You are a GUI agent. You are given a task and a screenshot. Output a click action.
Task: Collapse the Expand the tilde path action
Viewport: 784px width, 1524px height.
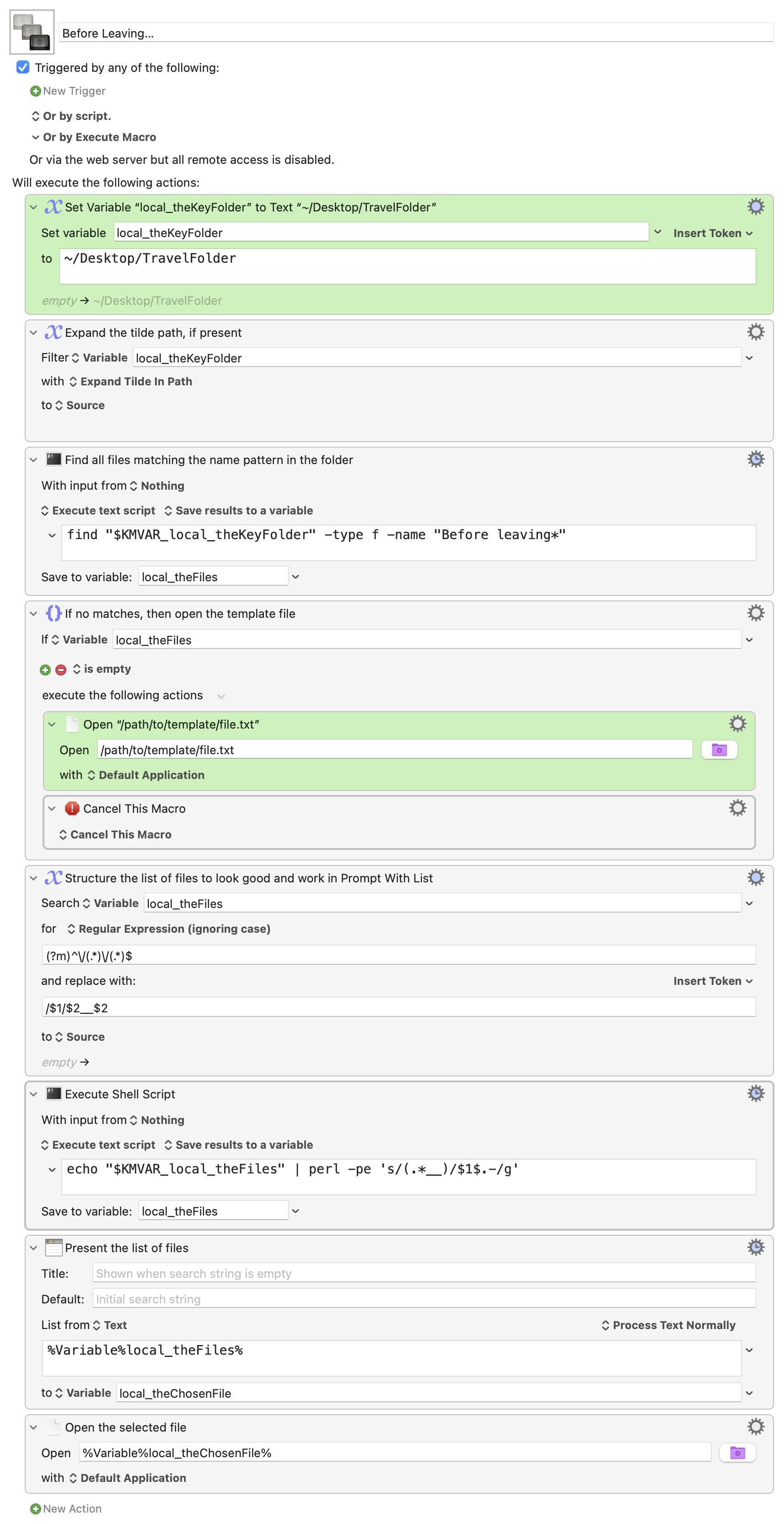point(34,332)
